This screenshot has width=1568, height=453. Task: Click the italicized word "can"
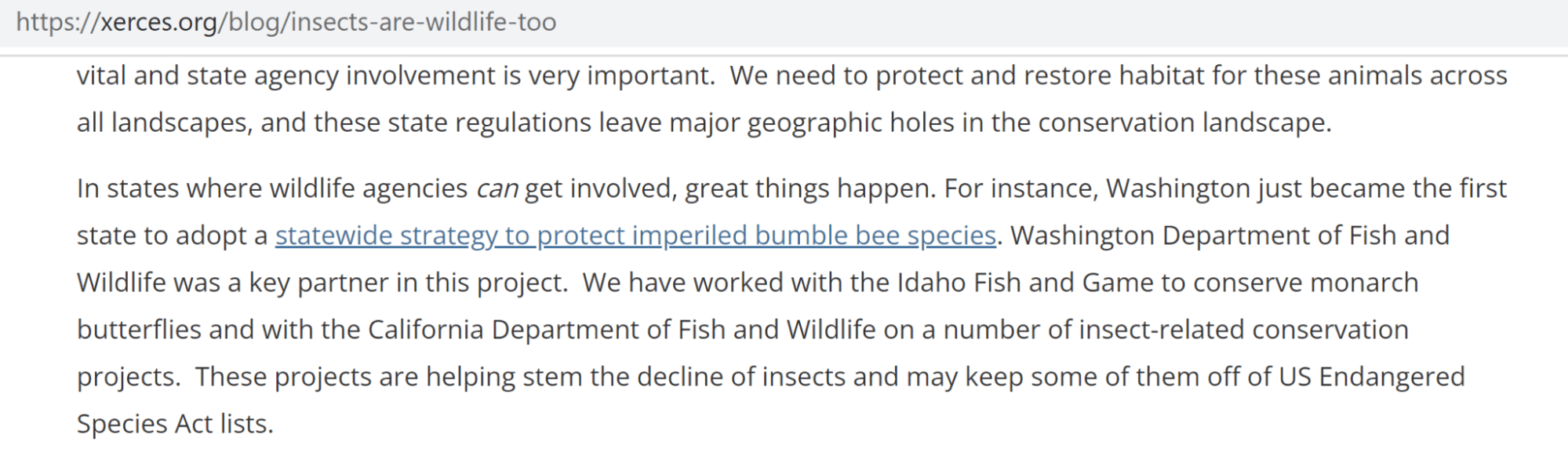click(x=497, y=188)
